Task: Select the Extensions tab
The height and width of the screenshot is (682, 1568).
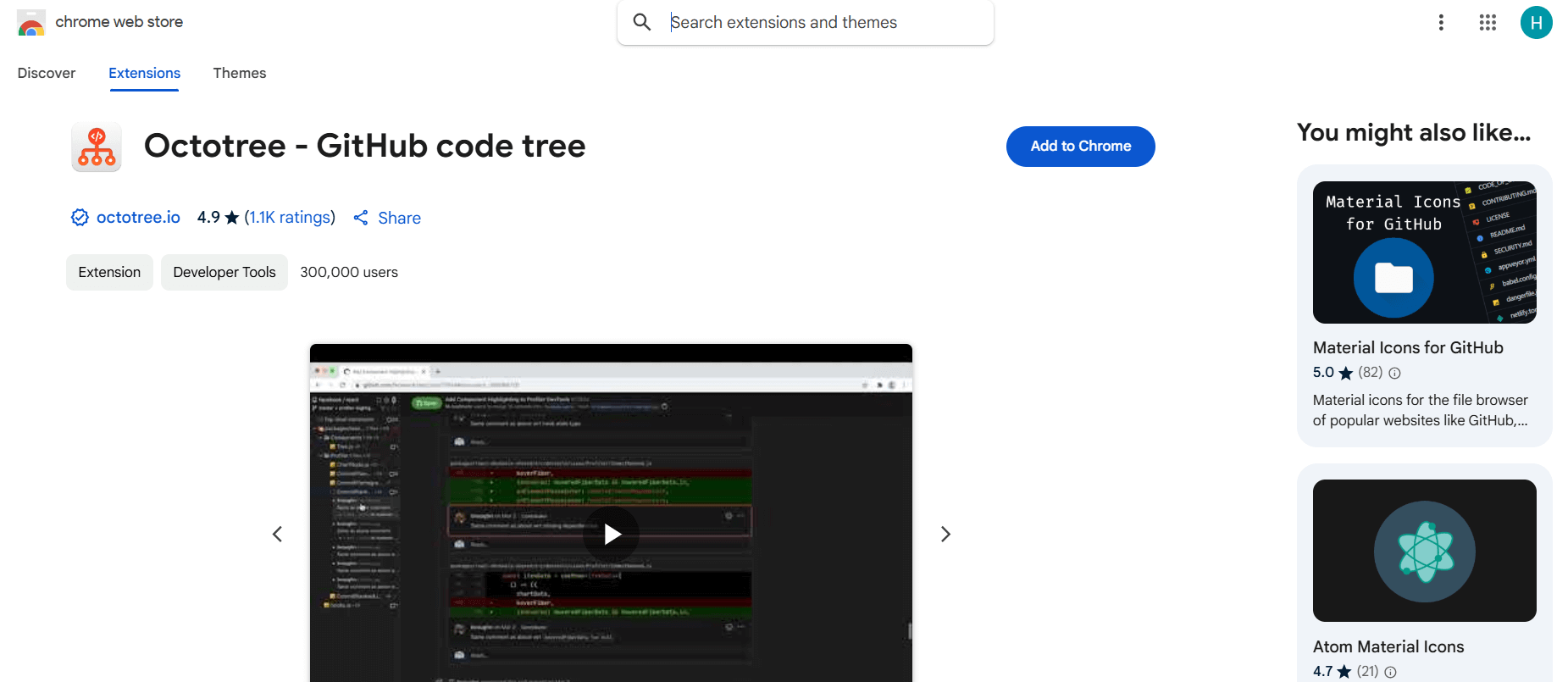Action: pyautogui.click(x=144, y=73)
